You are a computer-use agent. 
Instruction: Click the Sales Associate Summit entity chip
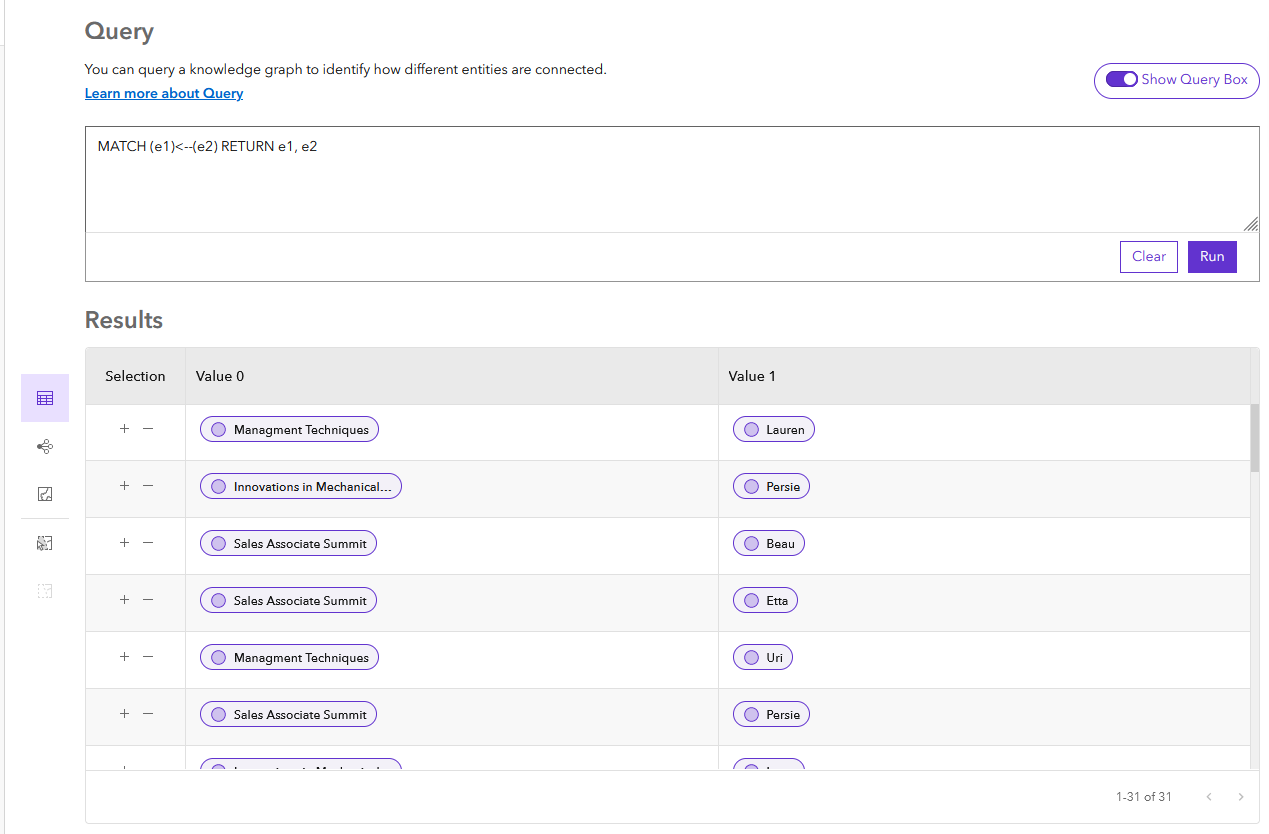point(288,542)
